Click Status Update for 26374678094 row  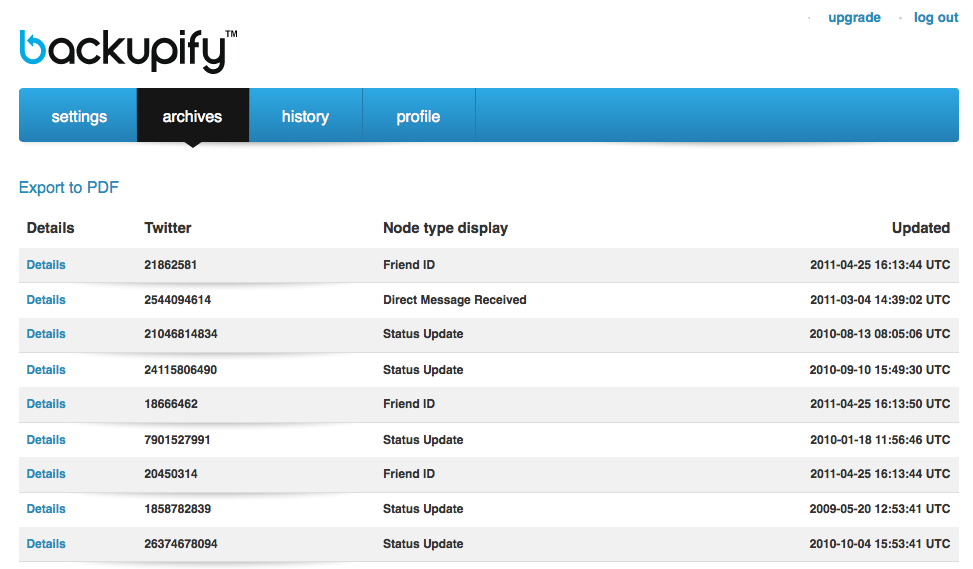tap(423, 544)
